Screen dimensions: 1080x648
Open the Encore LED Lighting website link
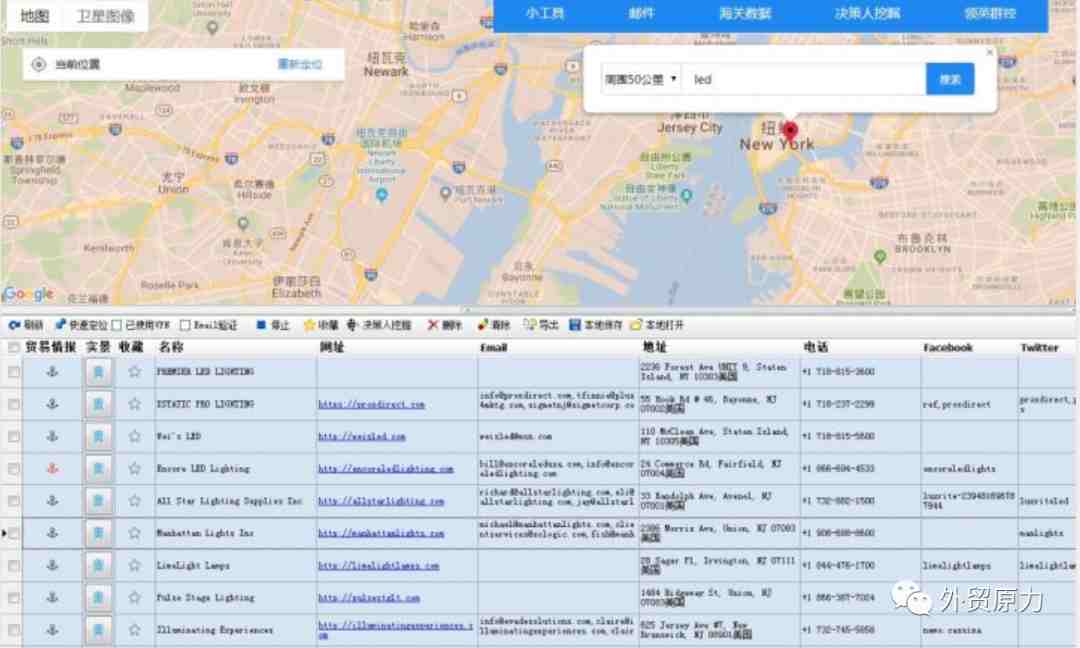tap(386, 469)
